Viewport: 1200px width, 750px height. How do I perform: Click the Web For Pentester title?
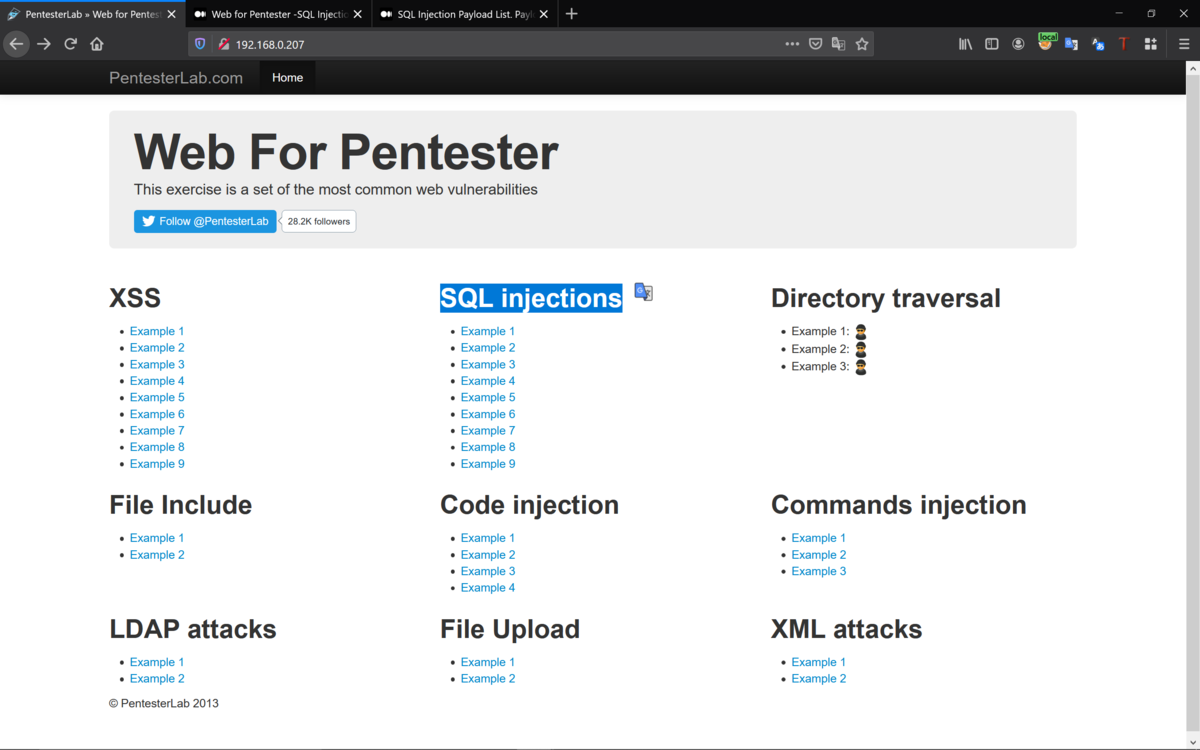(x=346, y=153)
